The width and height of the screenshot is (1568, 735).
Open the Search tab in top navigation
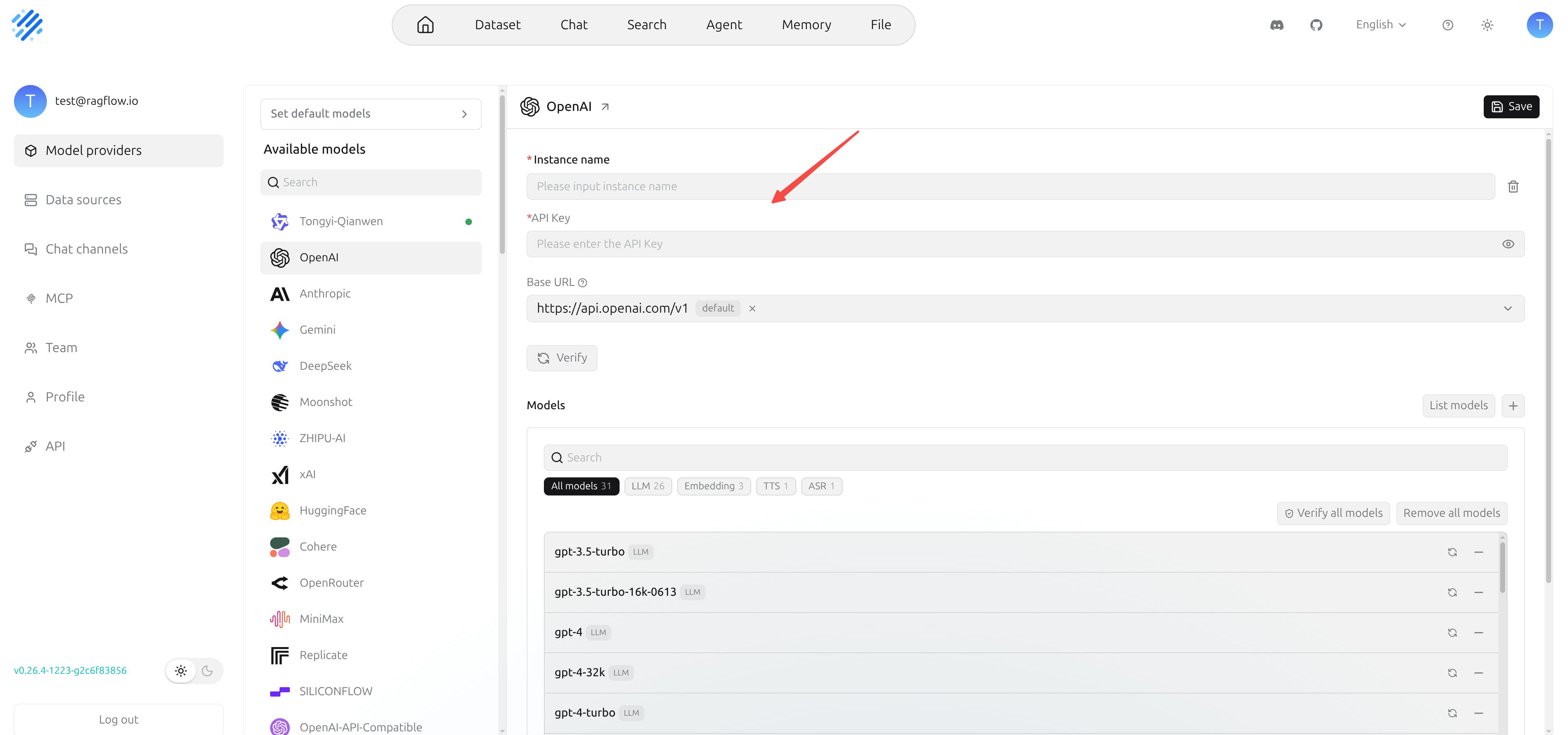[x=647, y=25]
